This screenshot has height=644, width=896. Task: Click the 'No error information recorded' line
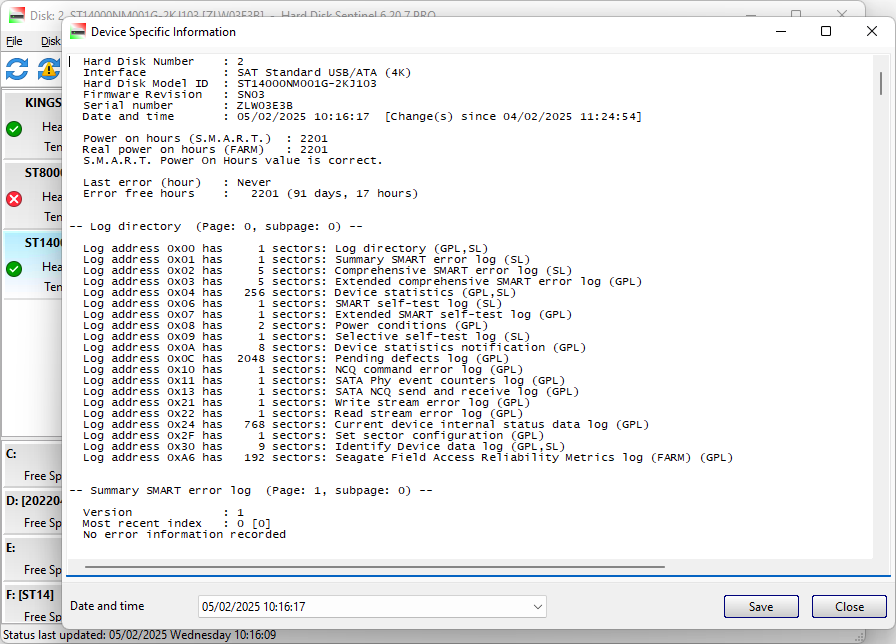click(184, 534)
